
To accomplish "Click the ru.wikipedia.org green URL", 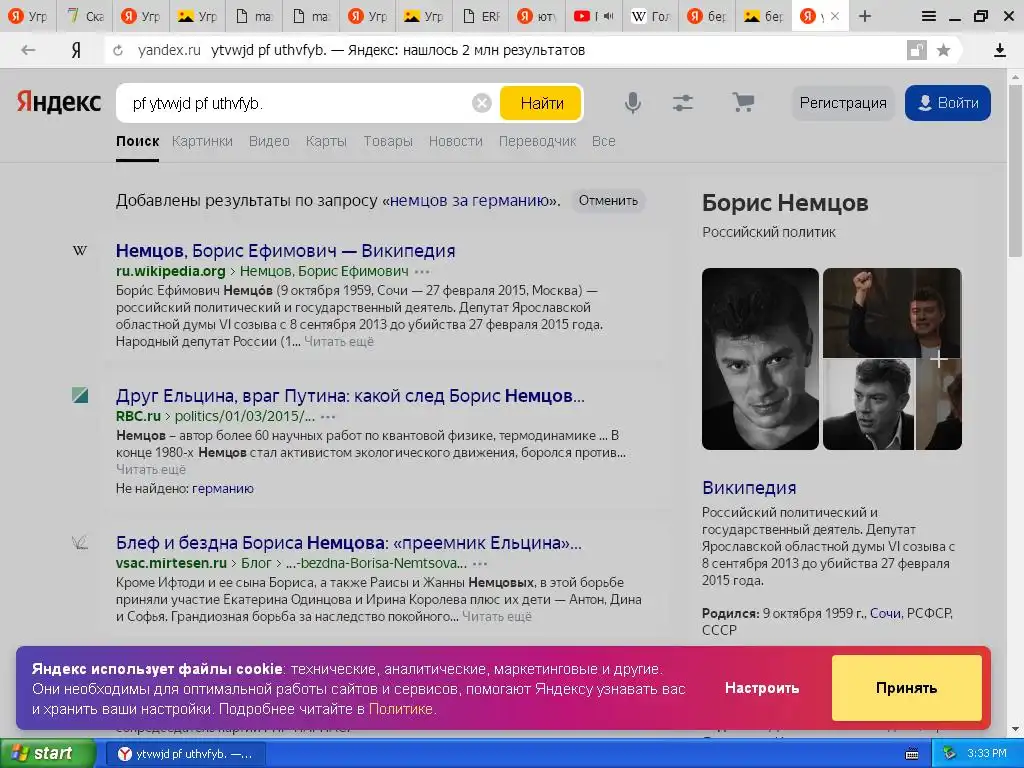I will point(170,271).
